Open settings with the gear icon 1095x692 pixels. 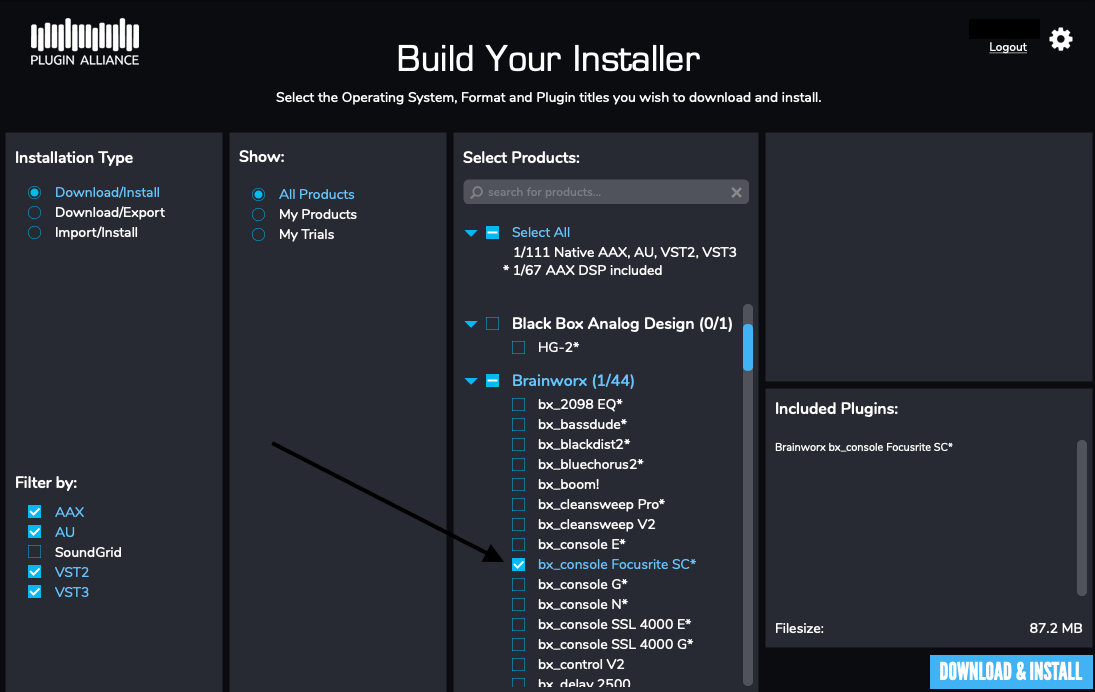tap(1060, 39)
